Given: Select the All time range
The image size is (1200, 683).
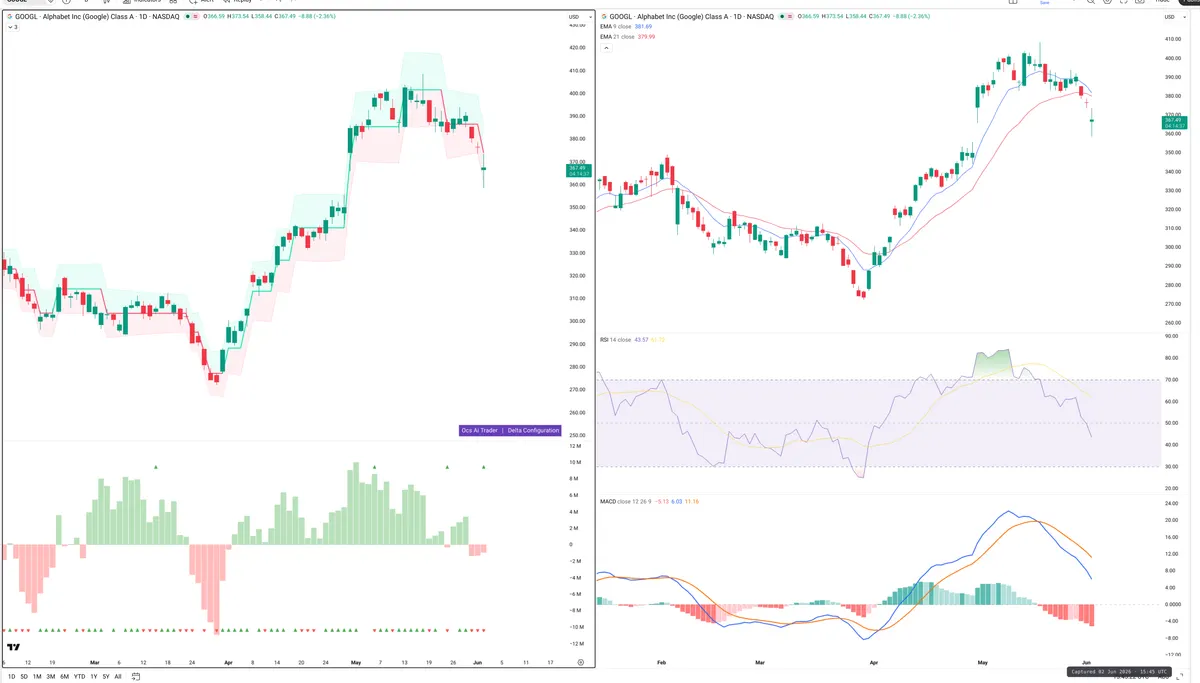Looking at the screenshot, I should coord(118,676).
